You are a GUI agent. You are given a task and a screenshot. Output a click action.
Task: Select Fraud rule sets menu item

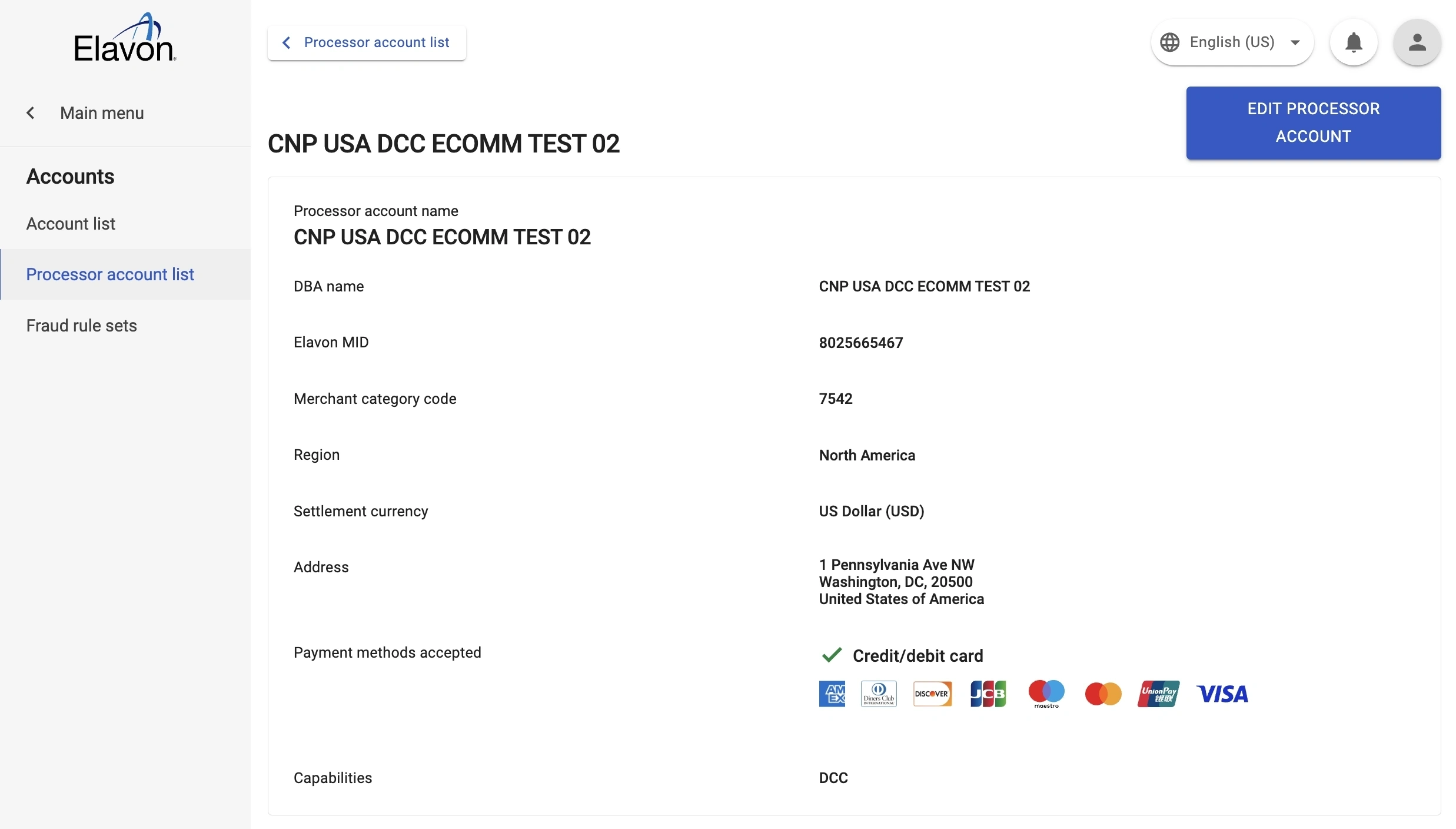tap(81, 326)
